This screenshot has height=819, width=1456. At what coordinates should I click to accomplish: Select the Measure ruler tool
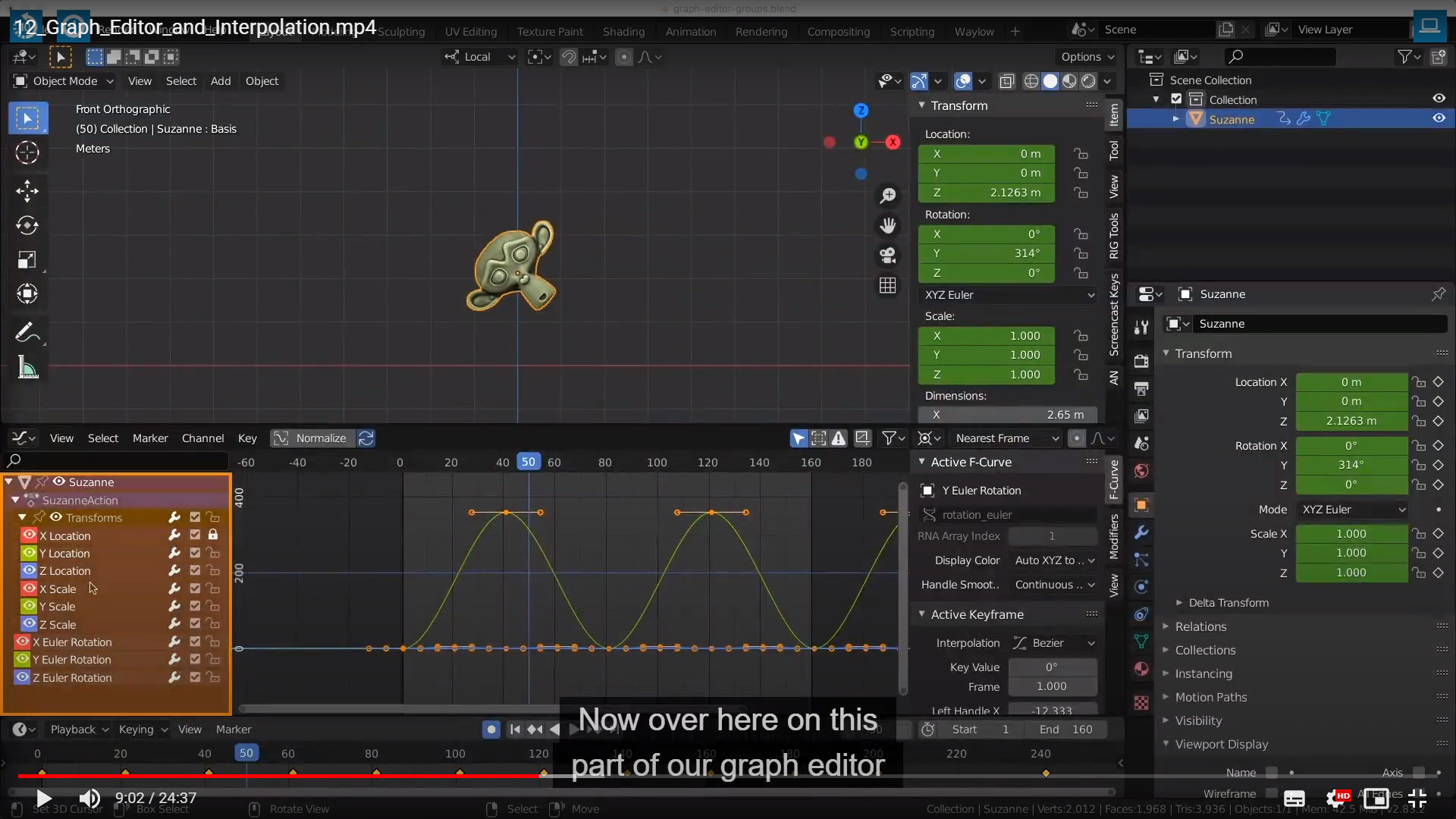pyautogui.click(x=27, y=368)
